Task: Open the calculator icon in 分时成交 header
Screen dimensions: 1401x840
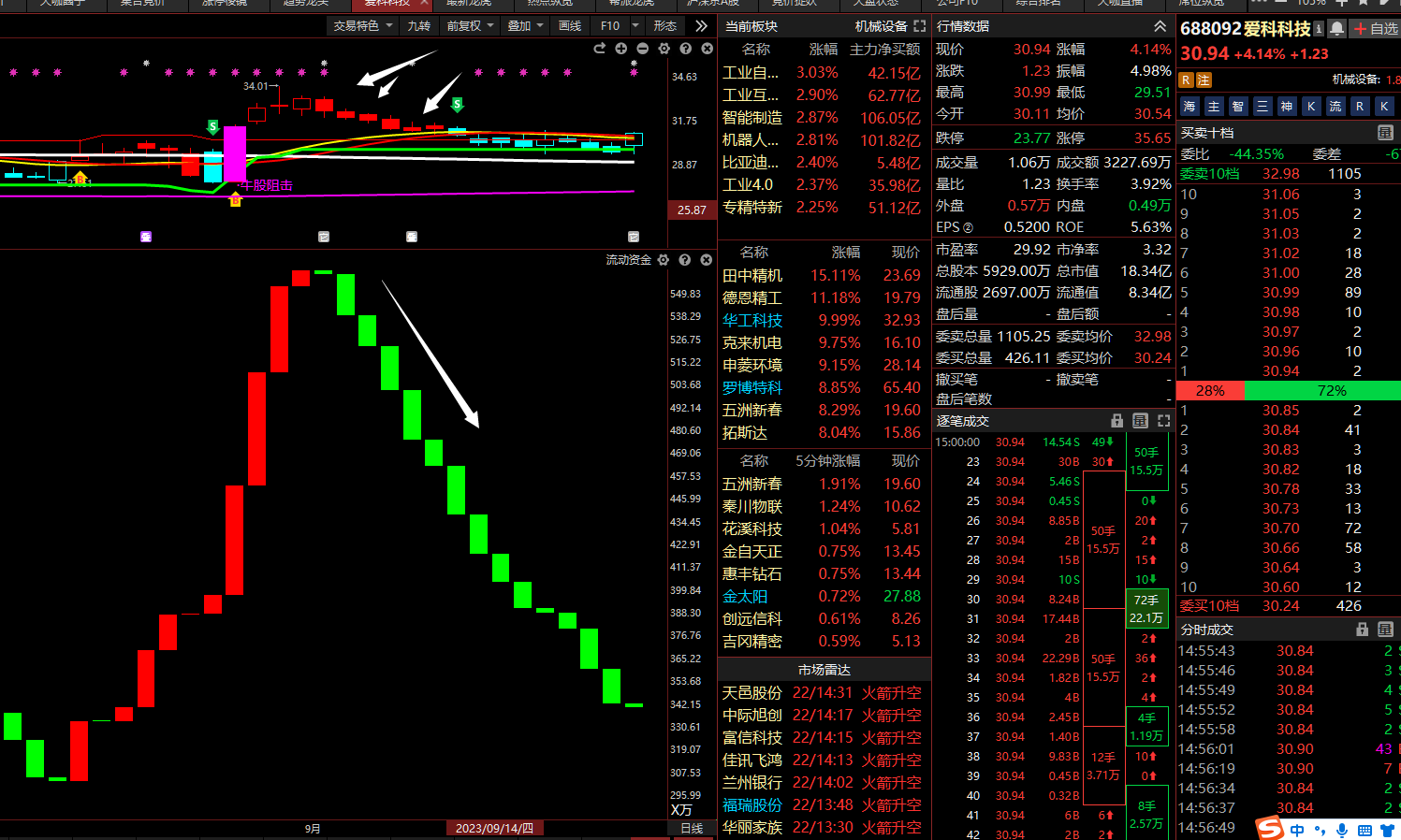Action: pos(1386,630)
